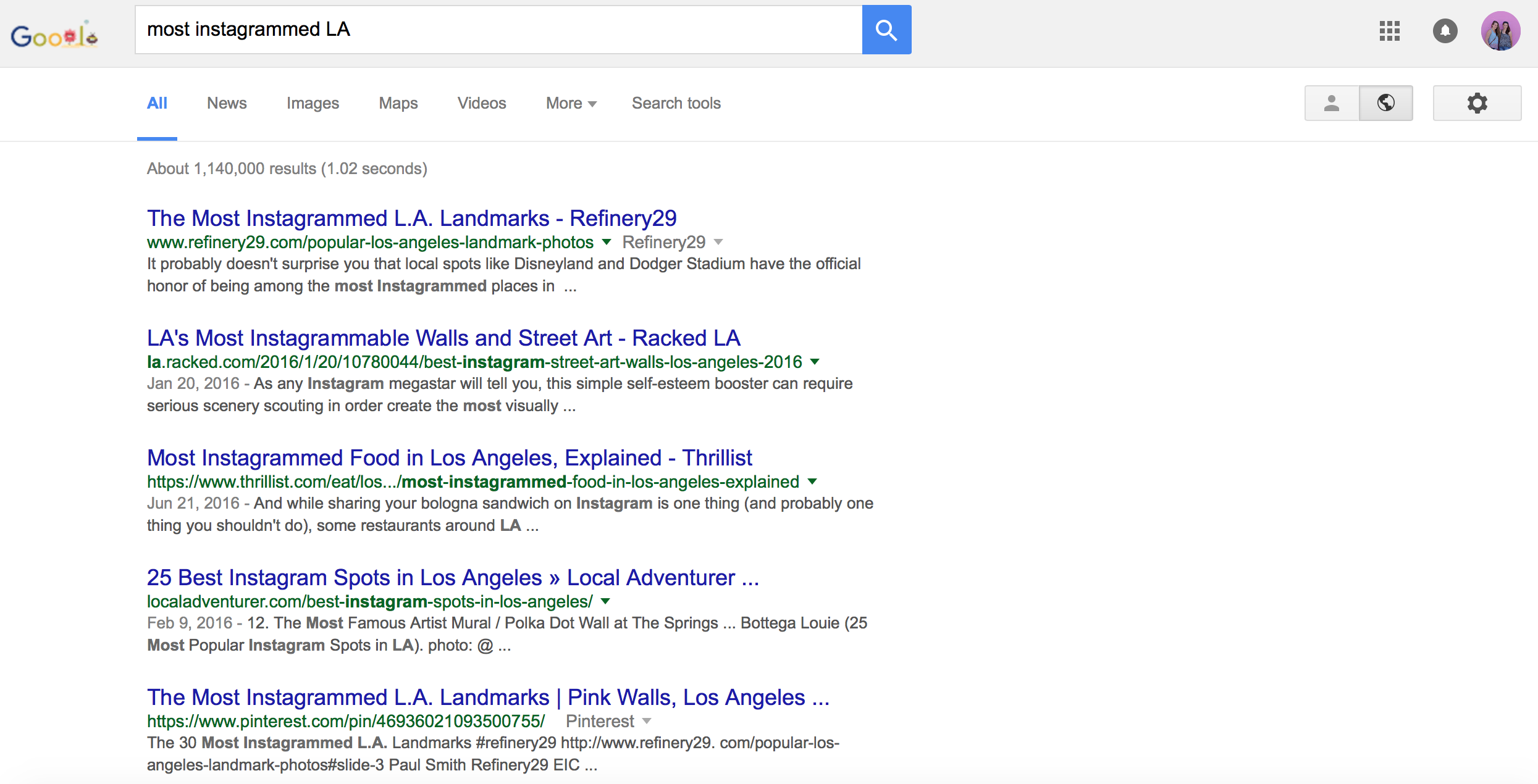The image size is (1538, 784).
Task: Switch to global results globe icon
Action: pos(1385,103)
